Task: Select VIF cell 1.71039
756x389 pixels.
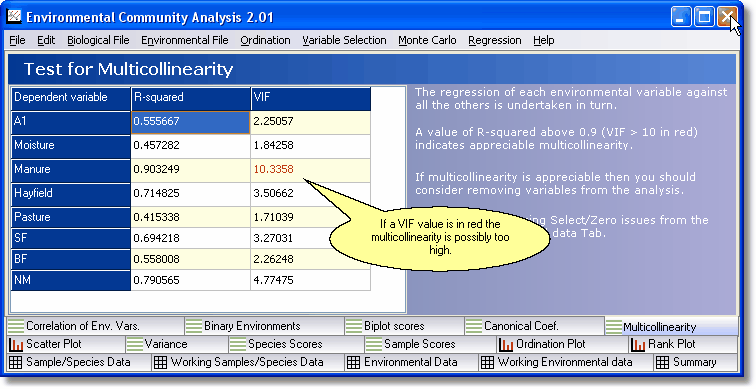Action: pyautogui.click(x=311, y=217)
